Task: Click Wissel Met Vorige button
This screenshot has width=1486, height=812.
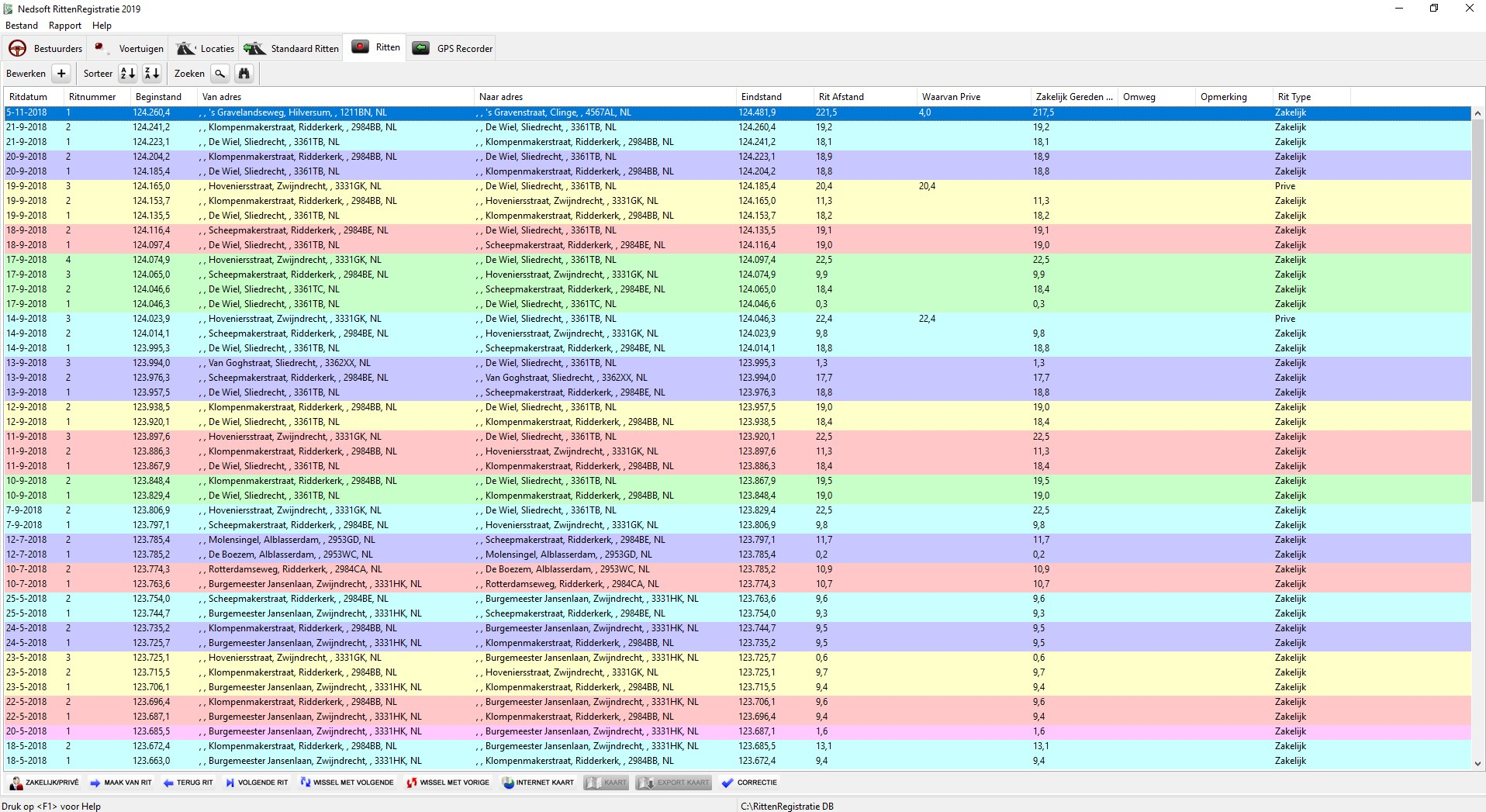Action: tap(448, 783)
